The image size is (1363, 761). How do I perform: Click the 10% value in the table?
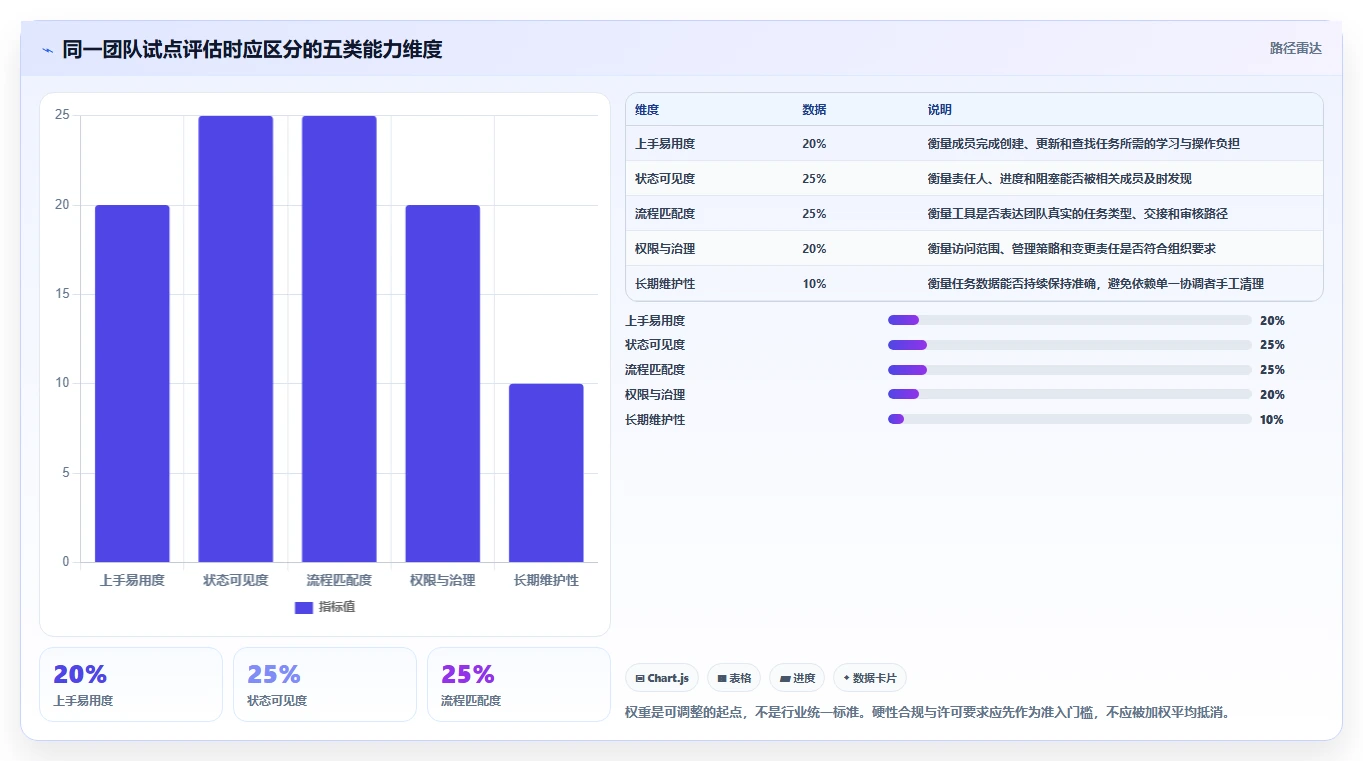click(x=814, y=284)
